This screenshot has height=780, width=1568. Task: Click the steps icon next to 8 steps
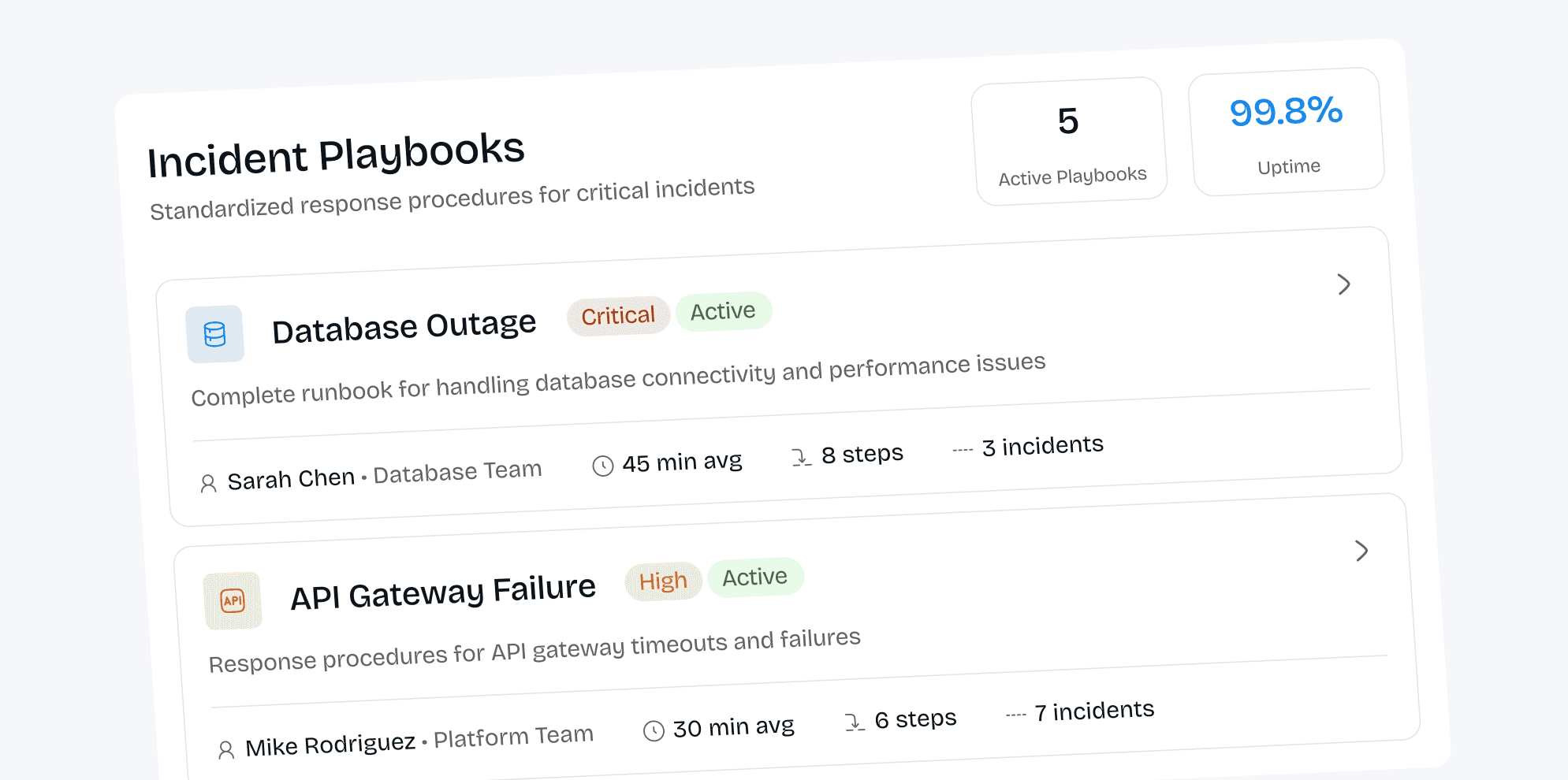(801, 457)
